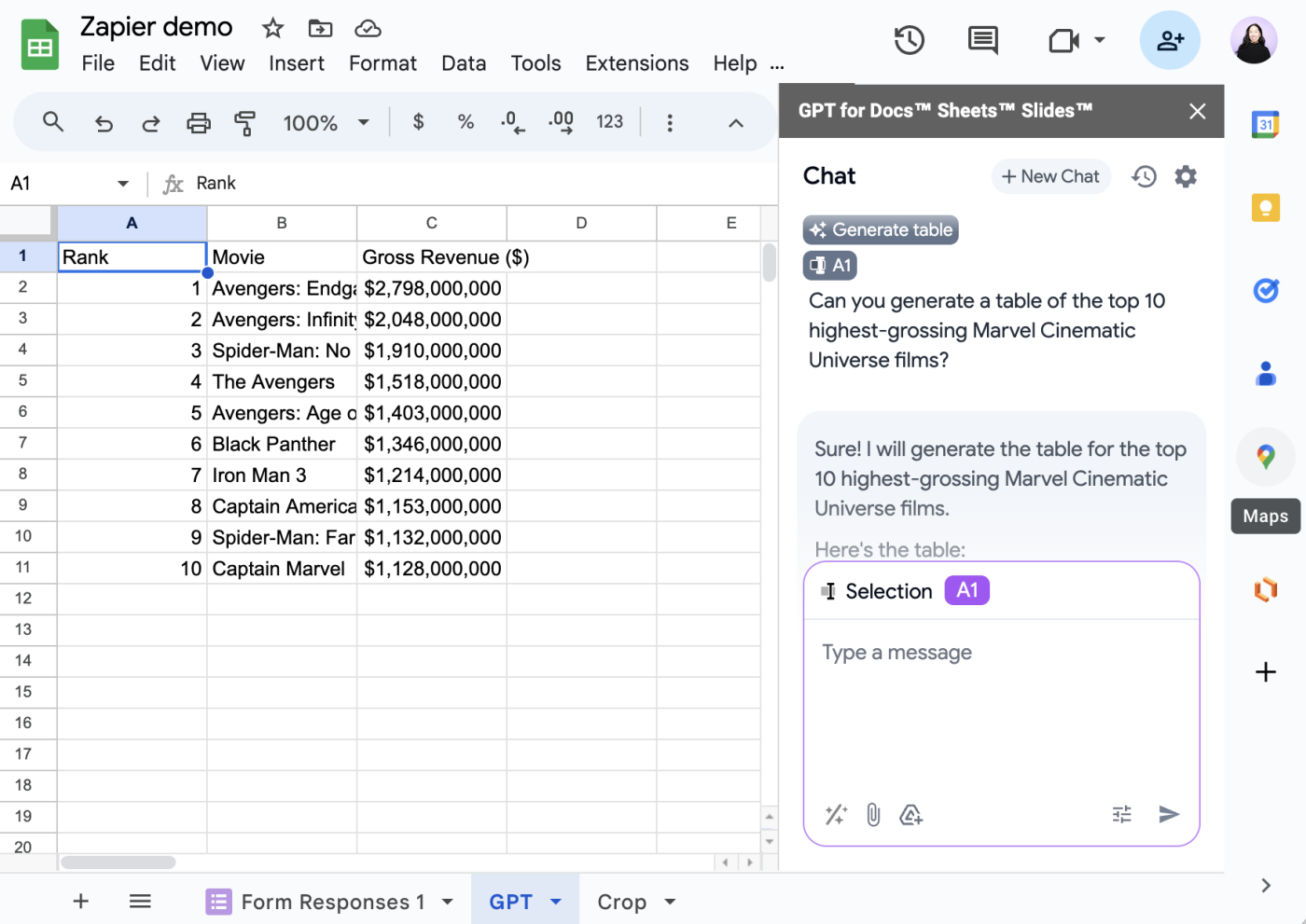Open Contacts in the side panel

[1266, 374]
